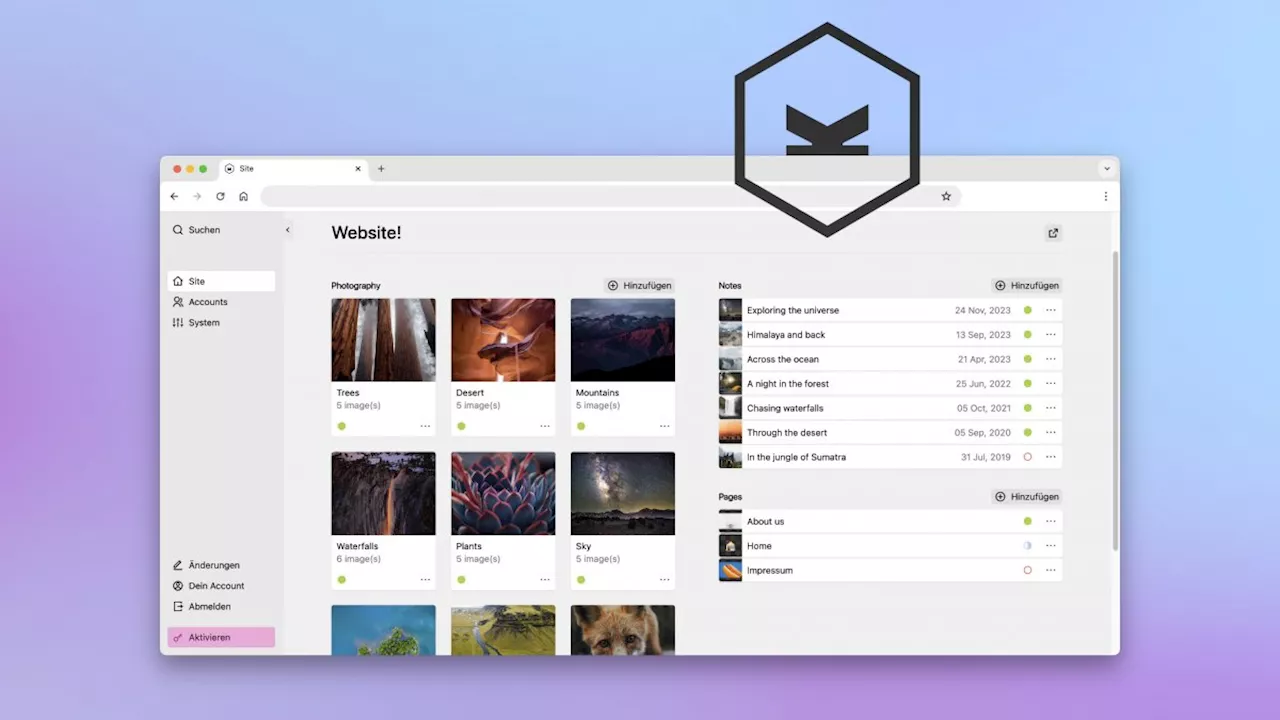Toggle the green status dot of Trees
Viewport: 1280px width, 720px height.
[341, 426]
